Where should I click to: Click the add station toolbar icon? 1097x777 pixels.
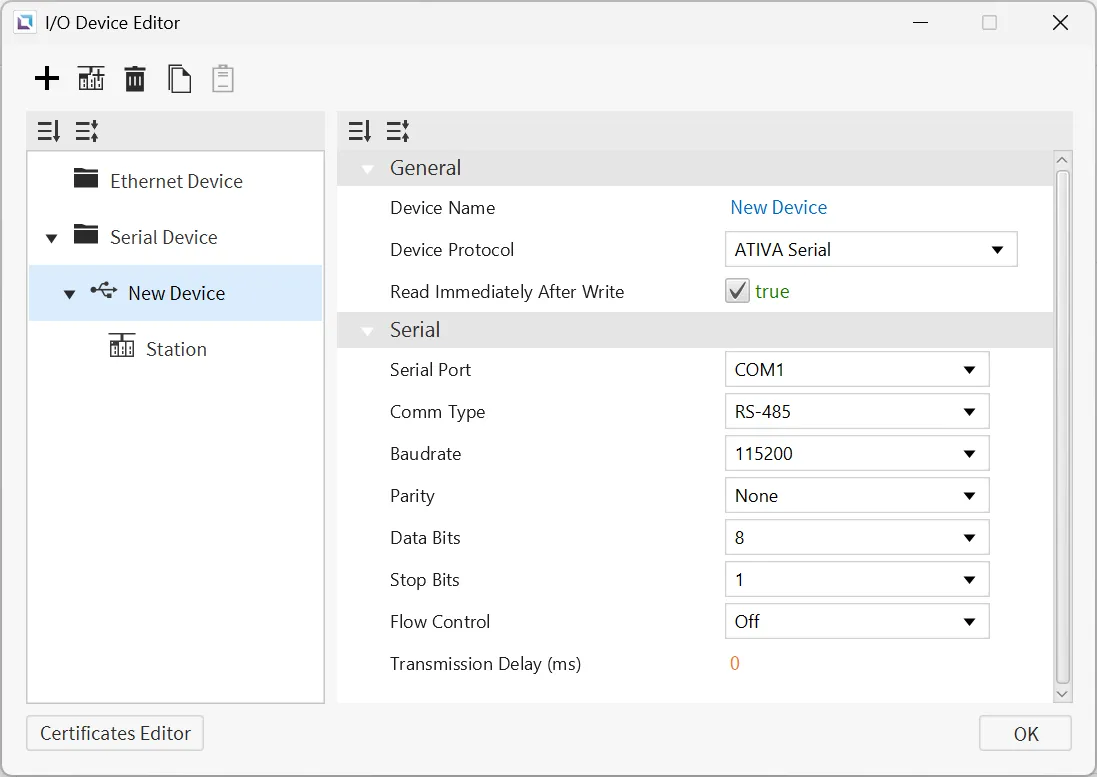pyautogui.click(x=91, y=79)
